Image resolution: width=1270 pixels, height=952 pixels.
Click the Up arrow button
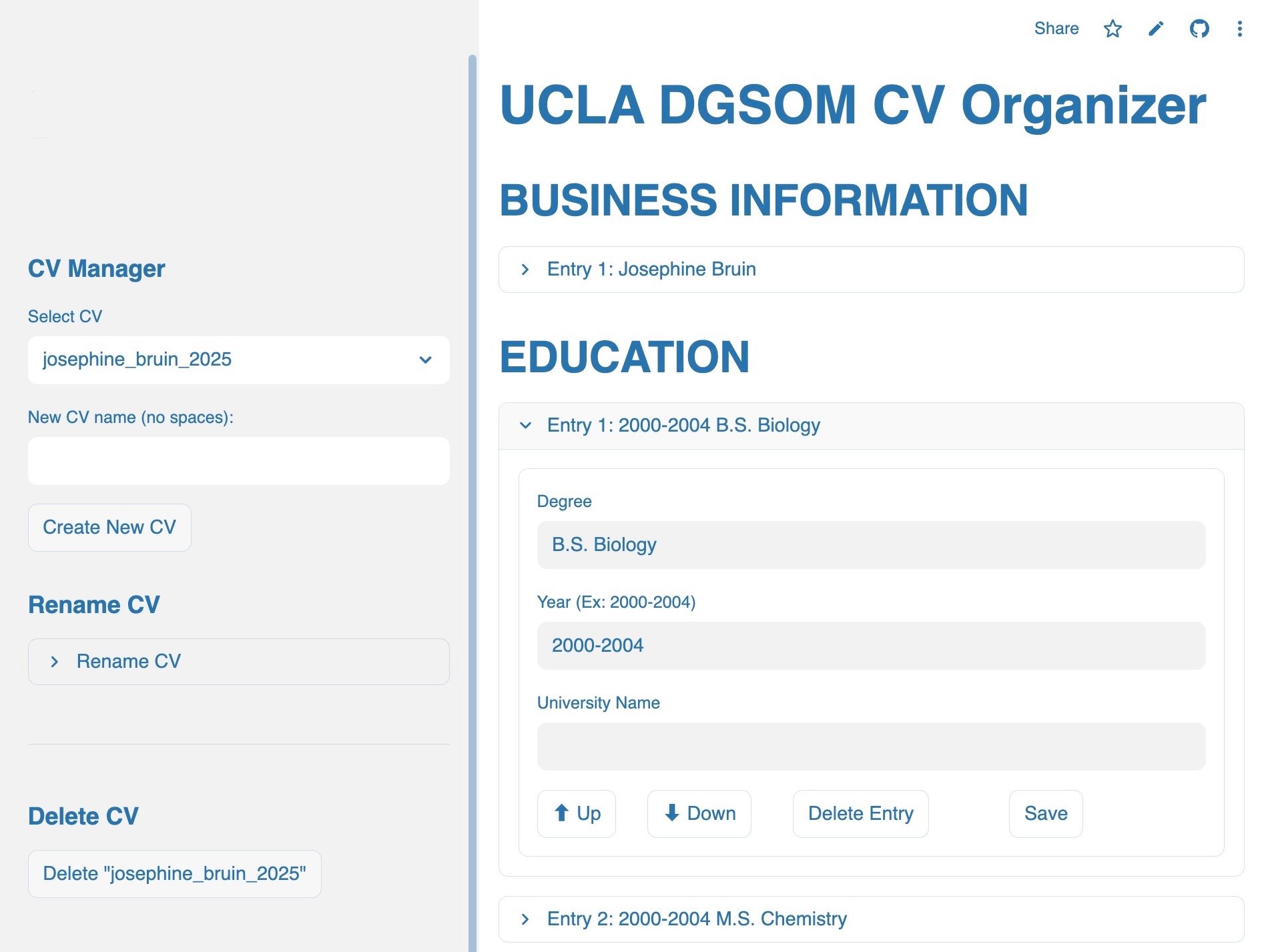coord(577,814)
